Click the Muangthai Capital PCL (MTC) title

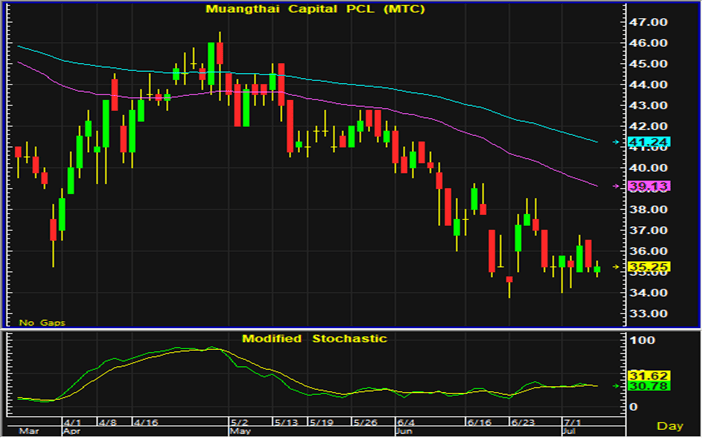pyautogui.click(x=302, y=9)
